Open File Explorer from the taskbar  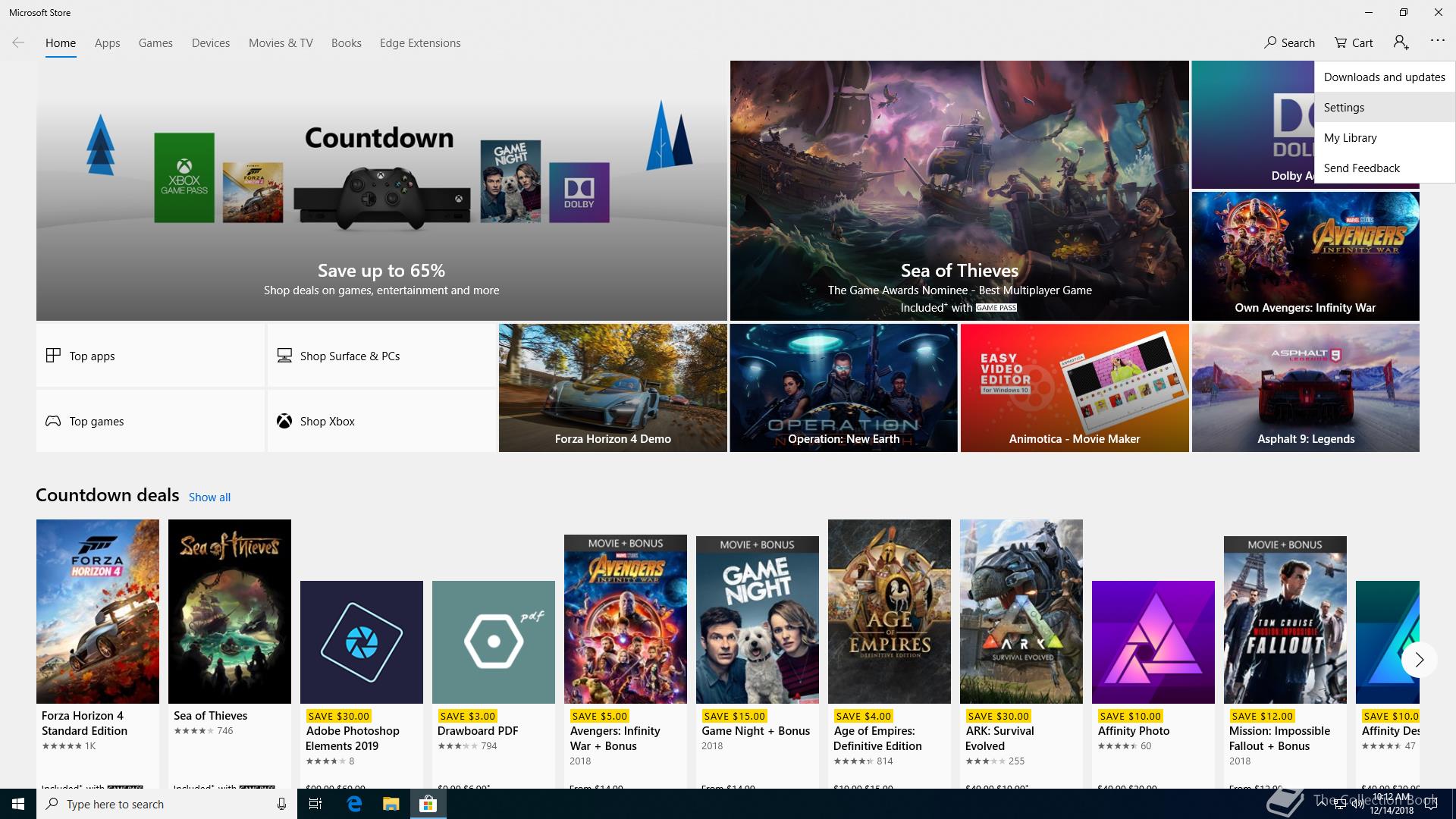tap(391, 804)
